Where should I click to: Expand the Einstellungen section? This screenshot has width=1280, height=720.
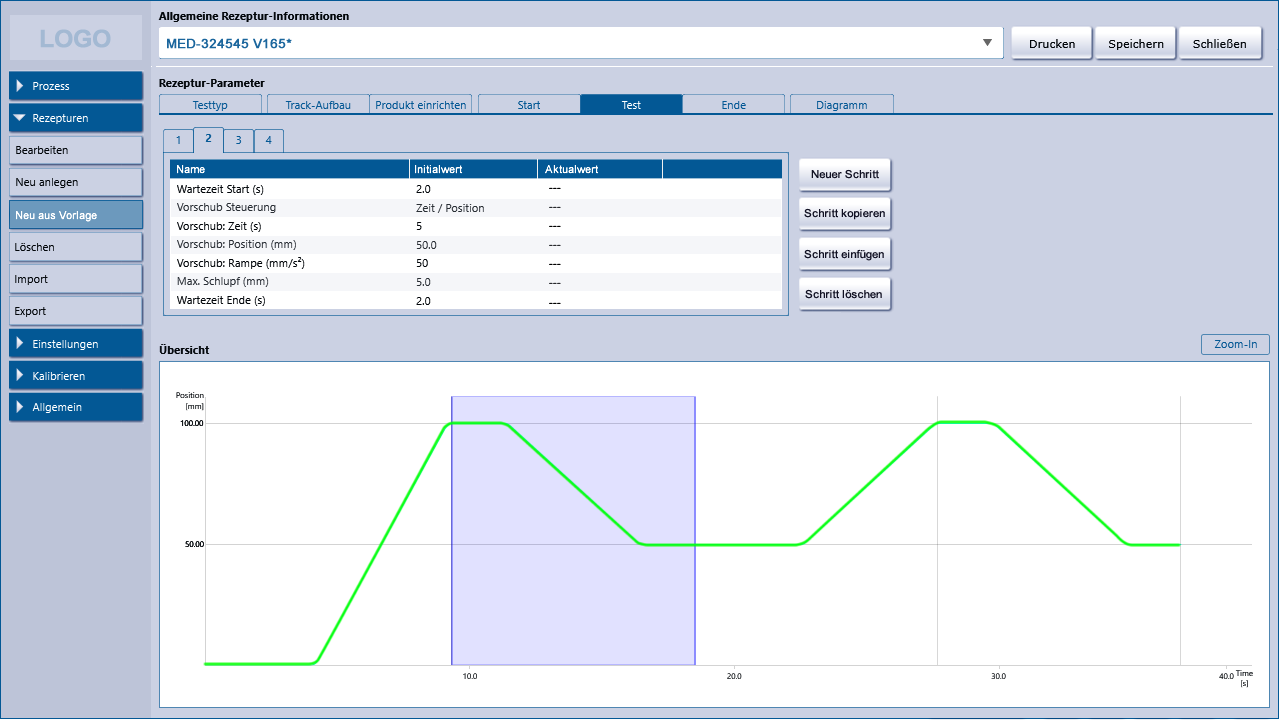point(76,344)
